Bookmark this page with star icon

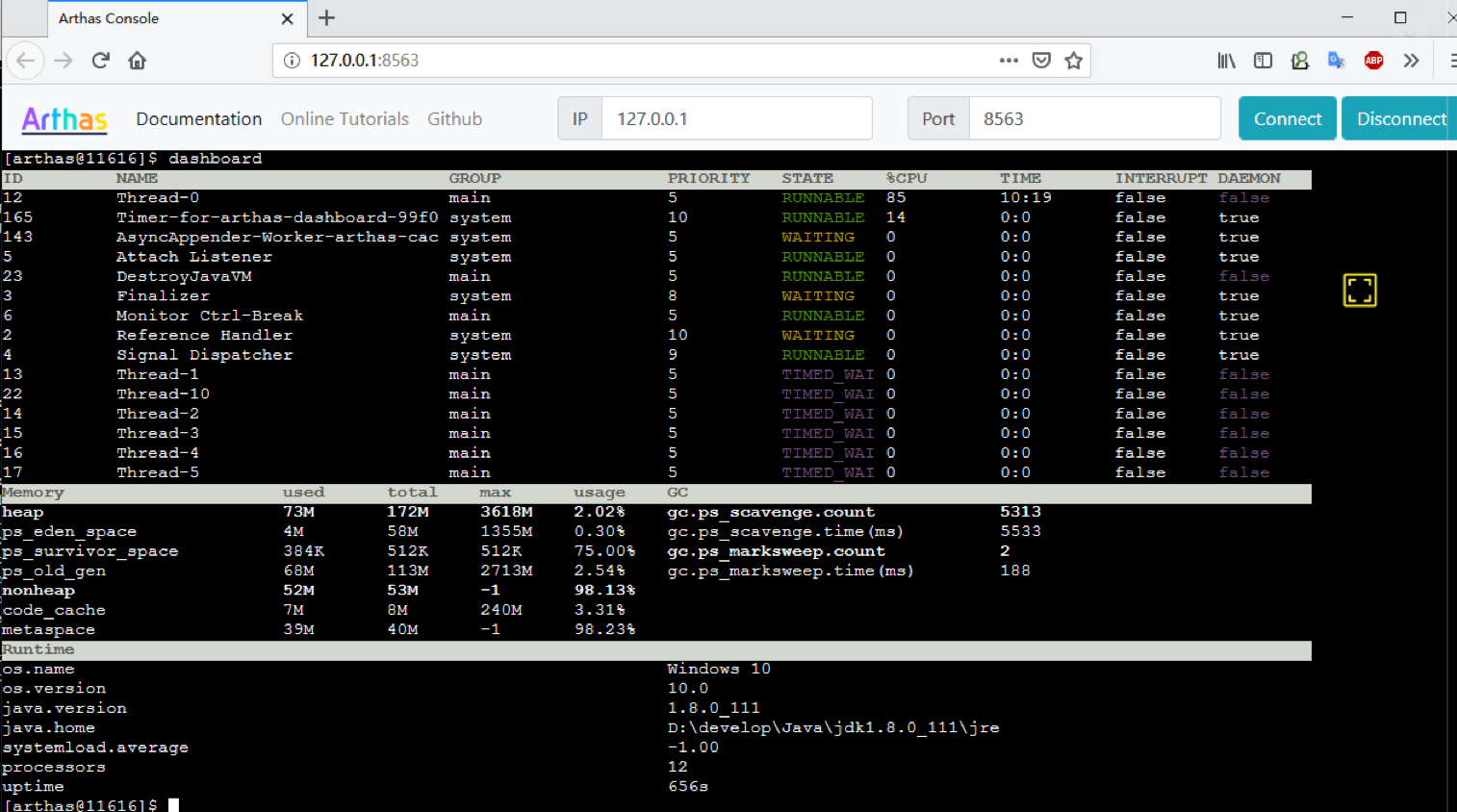[1073, 61]
